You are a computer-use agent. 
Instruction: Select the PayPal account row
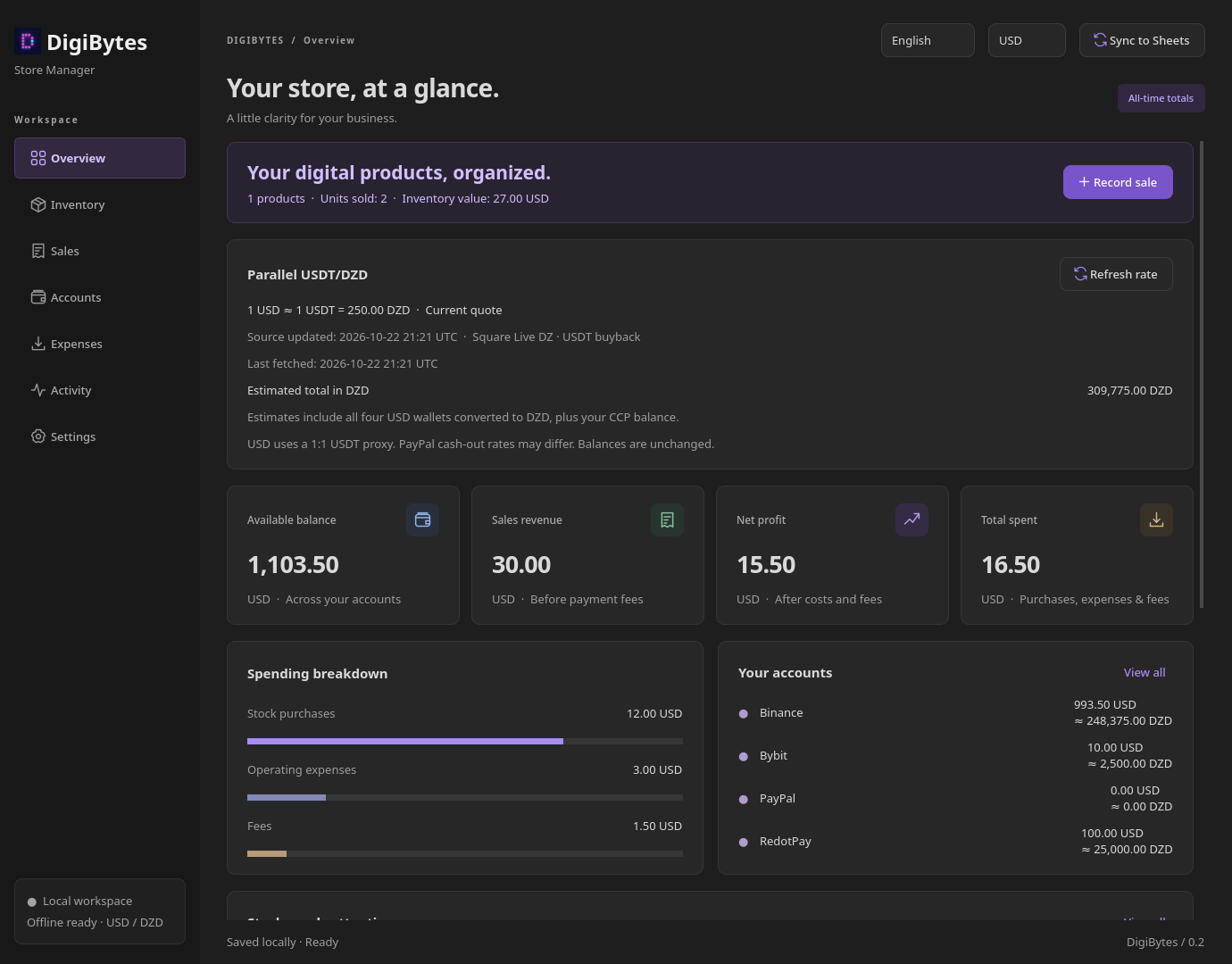coord(955,798)
